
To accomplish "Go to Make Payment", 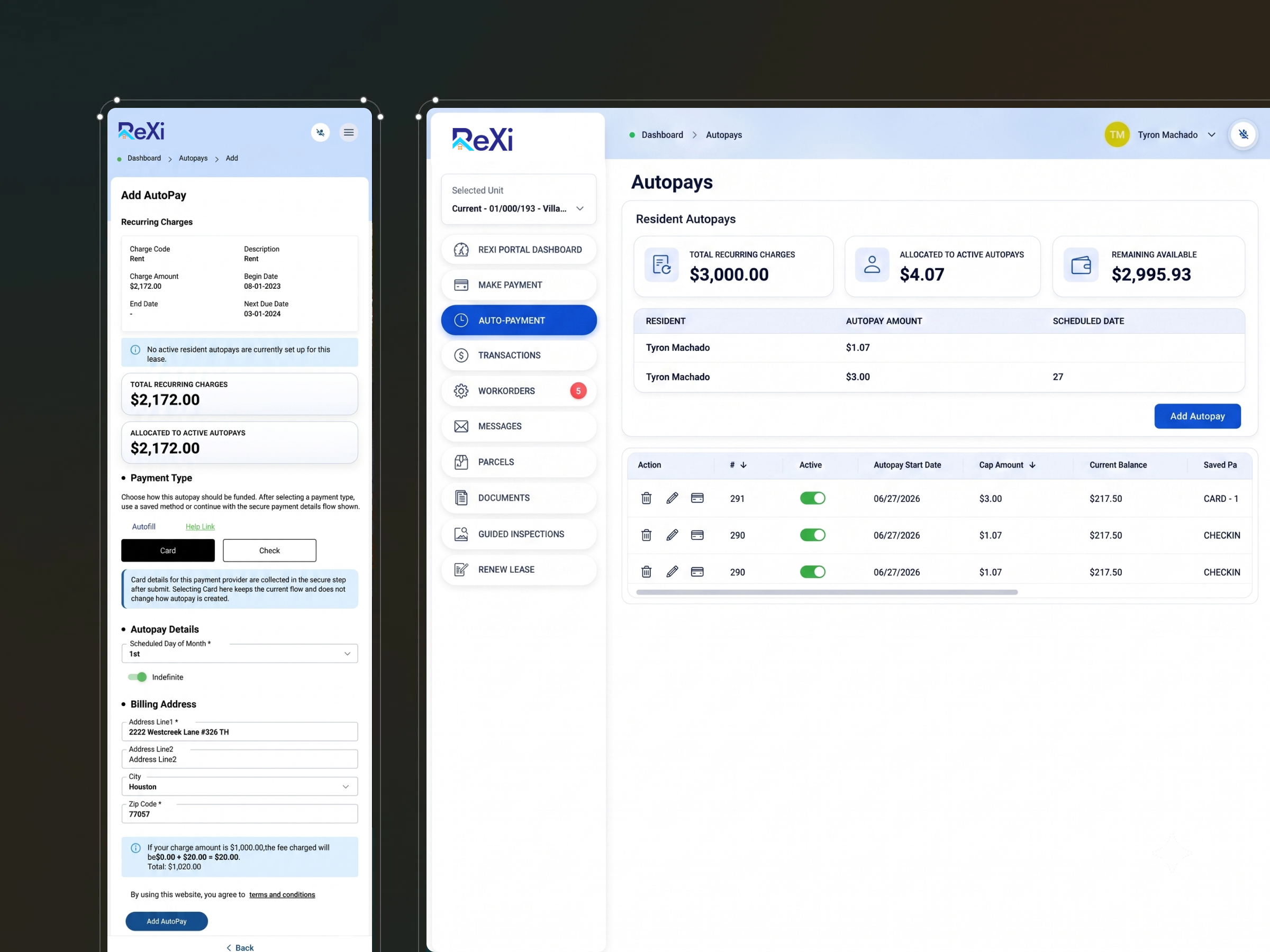I will tap(519, 285).
